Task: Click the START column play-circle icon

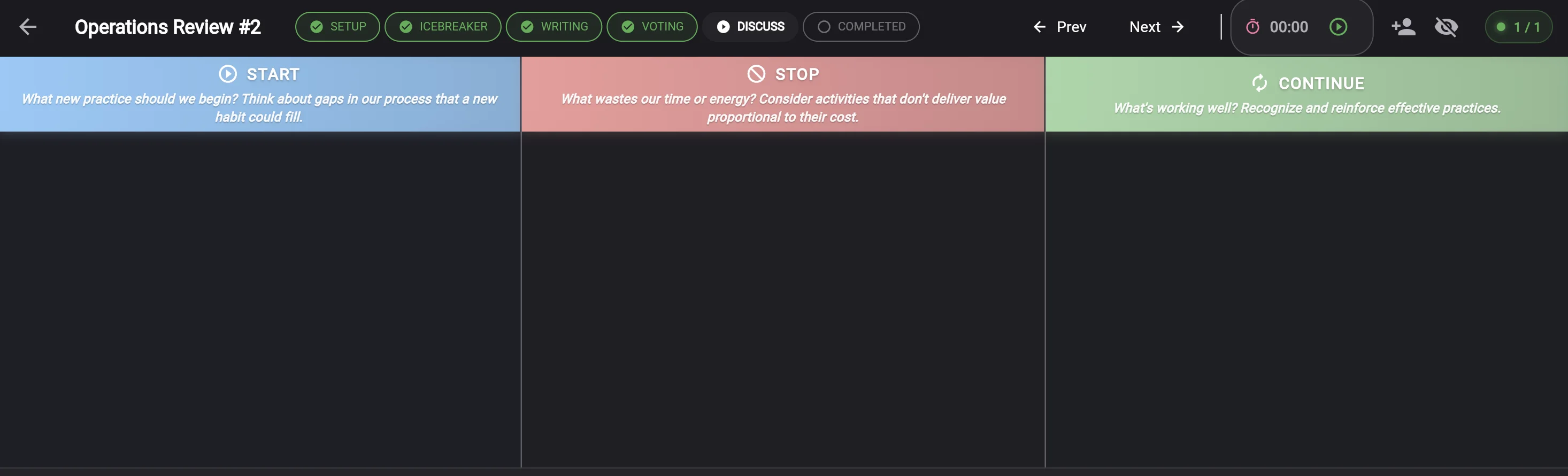Action: point(228,74)
